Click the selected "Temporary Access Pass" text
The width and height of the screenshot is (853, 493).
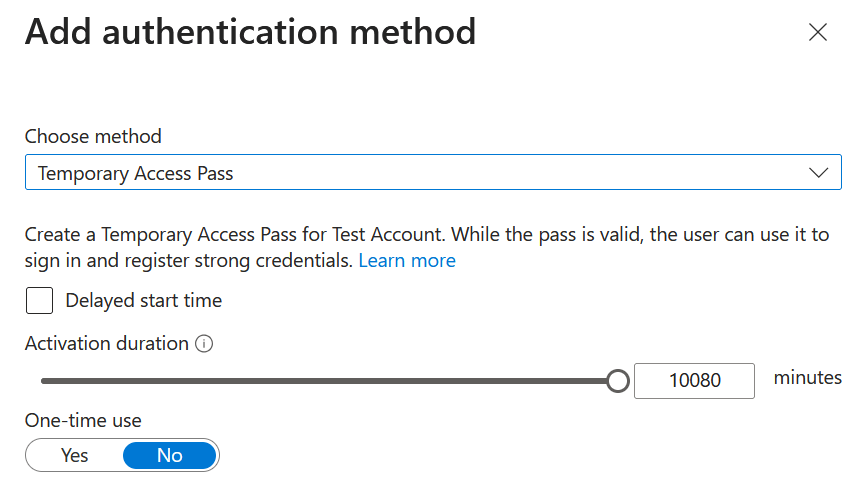coord(135,173)
